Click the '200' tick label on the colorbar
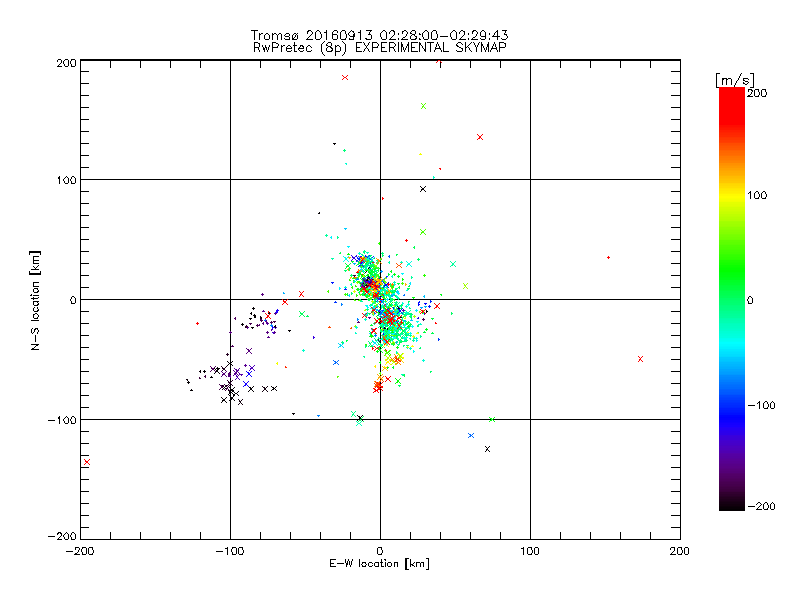The height and width of the screenshot is (600, 800). click(x=757, y=93)
